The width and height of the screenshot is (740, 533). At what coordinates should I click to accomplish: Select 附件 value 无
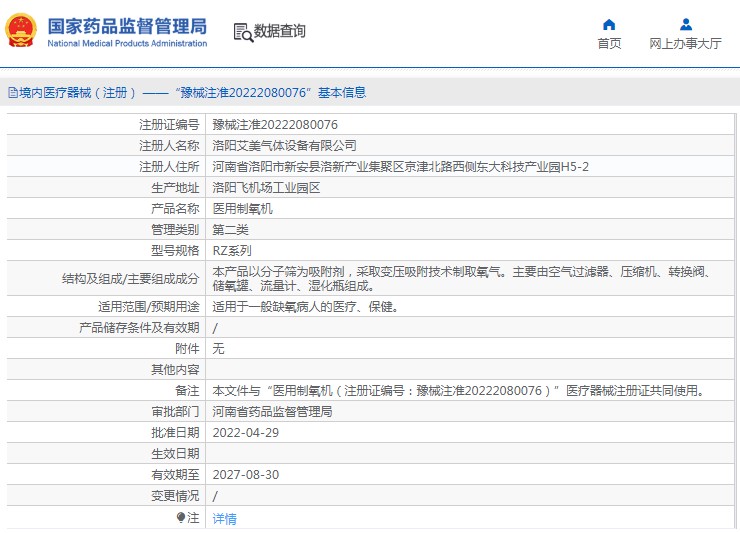pos(218,348)
